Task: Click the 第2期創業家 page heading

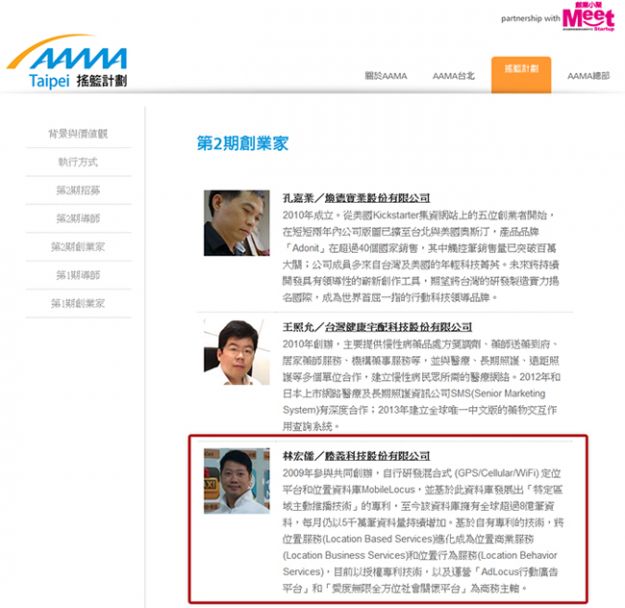Action: (x=242, y=143)
